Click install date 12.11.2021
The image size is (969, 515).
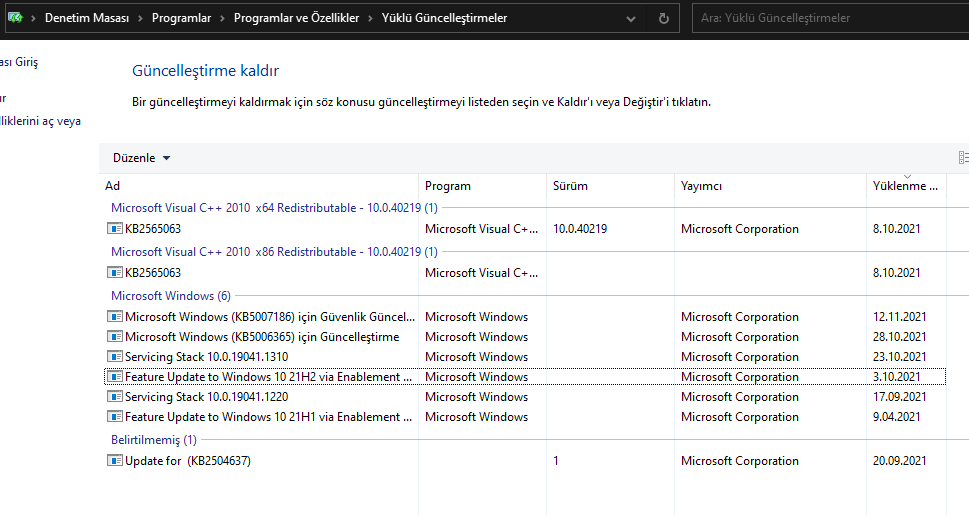click(900, 317)
